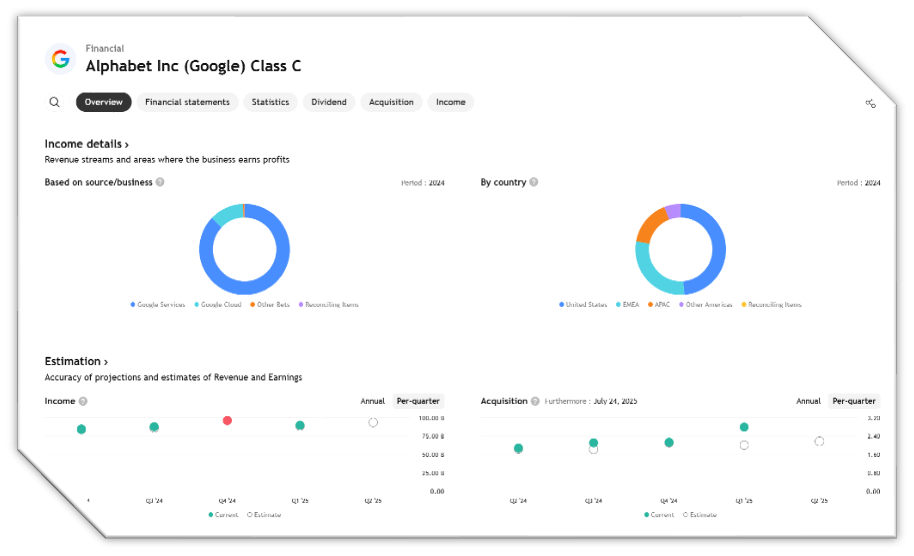
Task: Toggle Estimate legend under Acquisition chart
Action: [700, 515]
